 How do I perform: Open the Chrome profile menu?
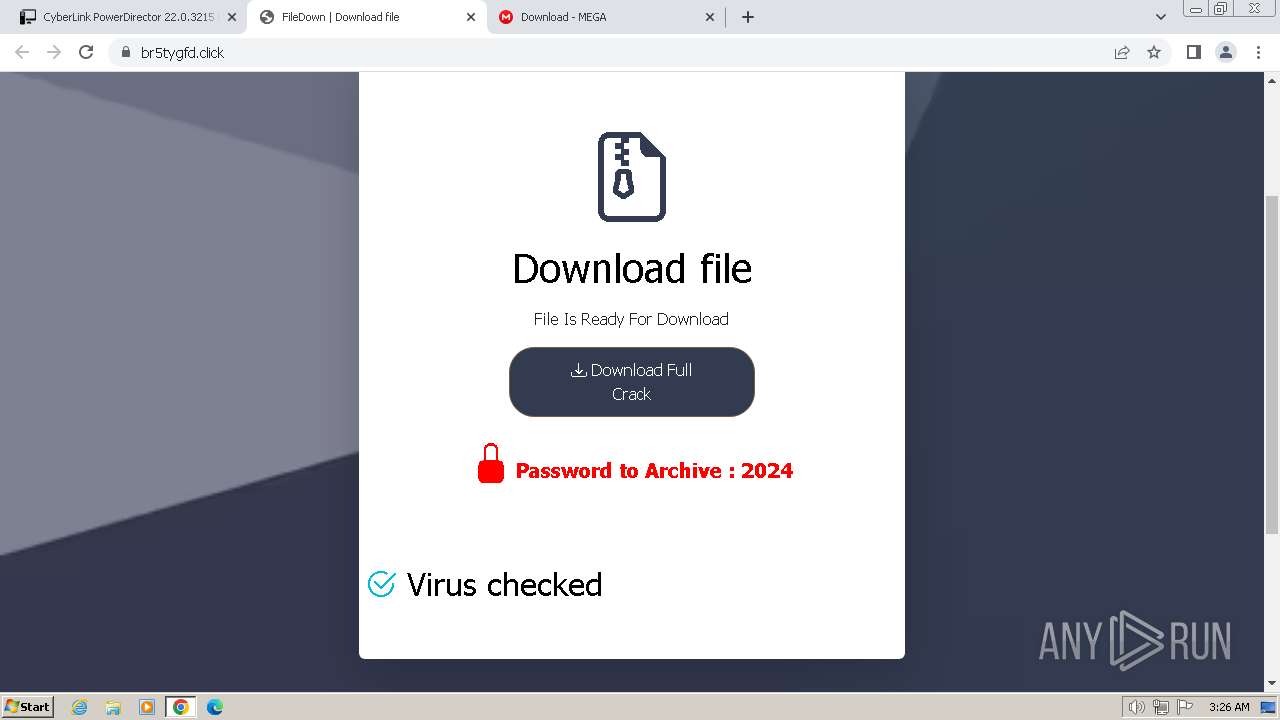point(1226,52)
